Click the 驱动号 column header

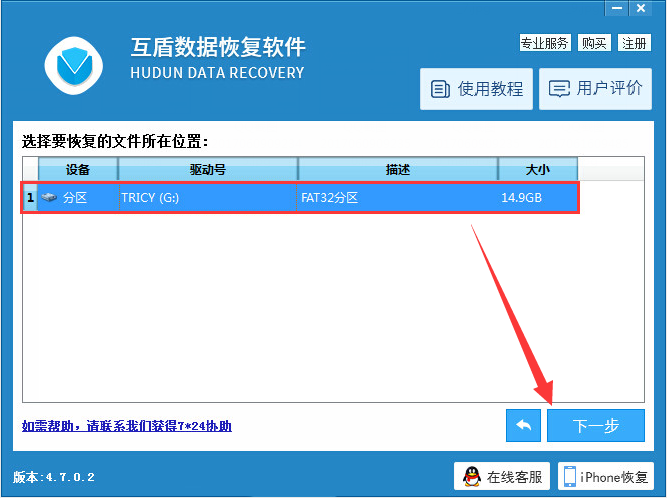pyautogui.click(x=208, y=169)
